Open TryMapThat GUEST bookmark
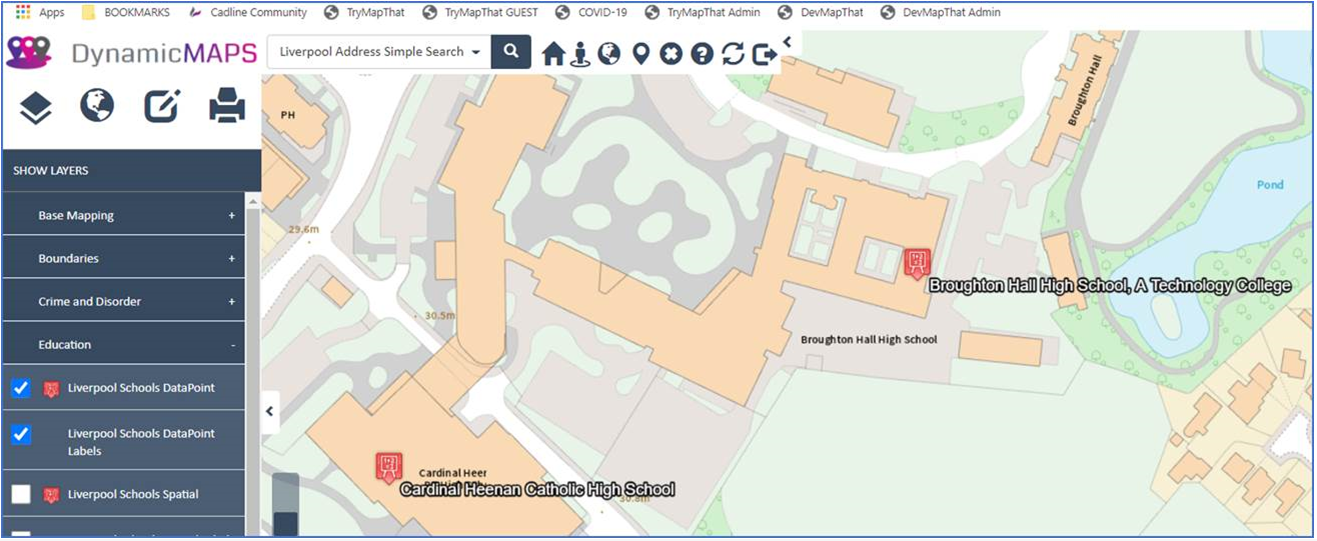This screenshot has width=1317, height=541. 480,12
